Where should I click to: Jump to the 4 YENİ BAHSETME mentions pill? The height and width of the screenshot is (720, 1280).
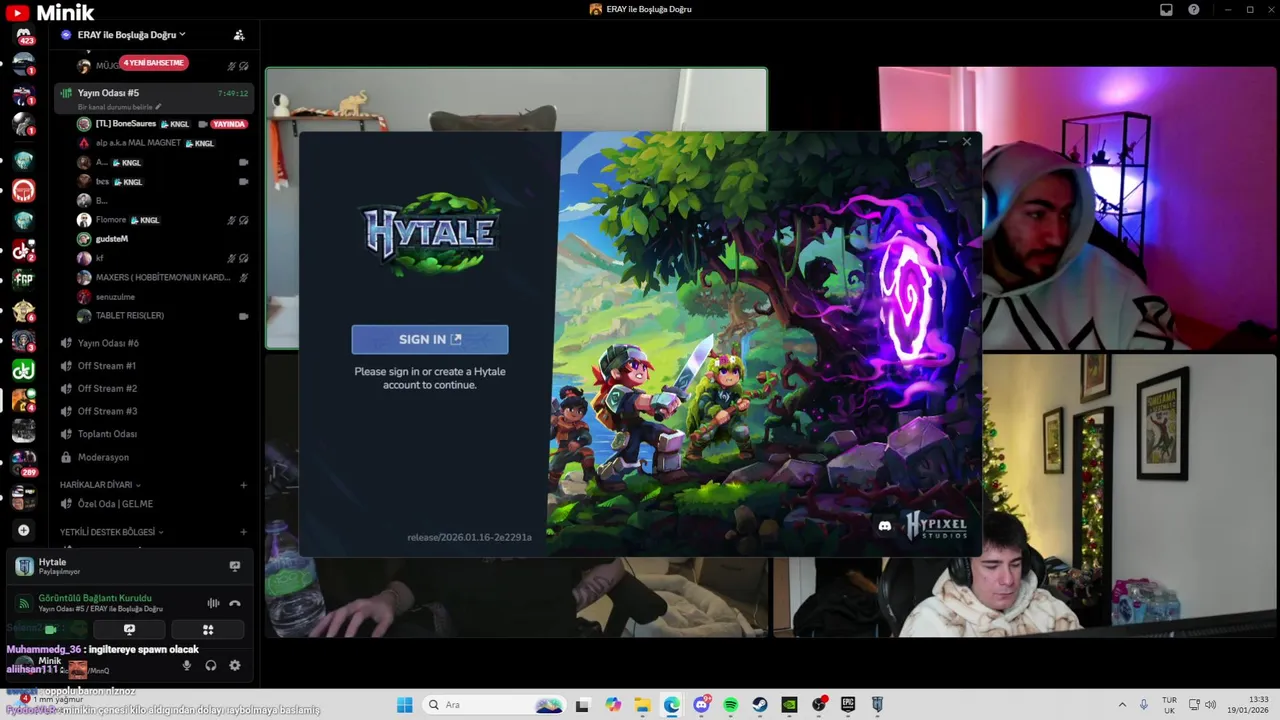click(x=154, y=63)
